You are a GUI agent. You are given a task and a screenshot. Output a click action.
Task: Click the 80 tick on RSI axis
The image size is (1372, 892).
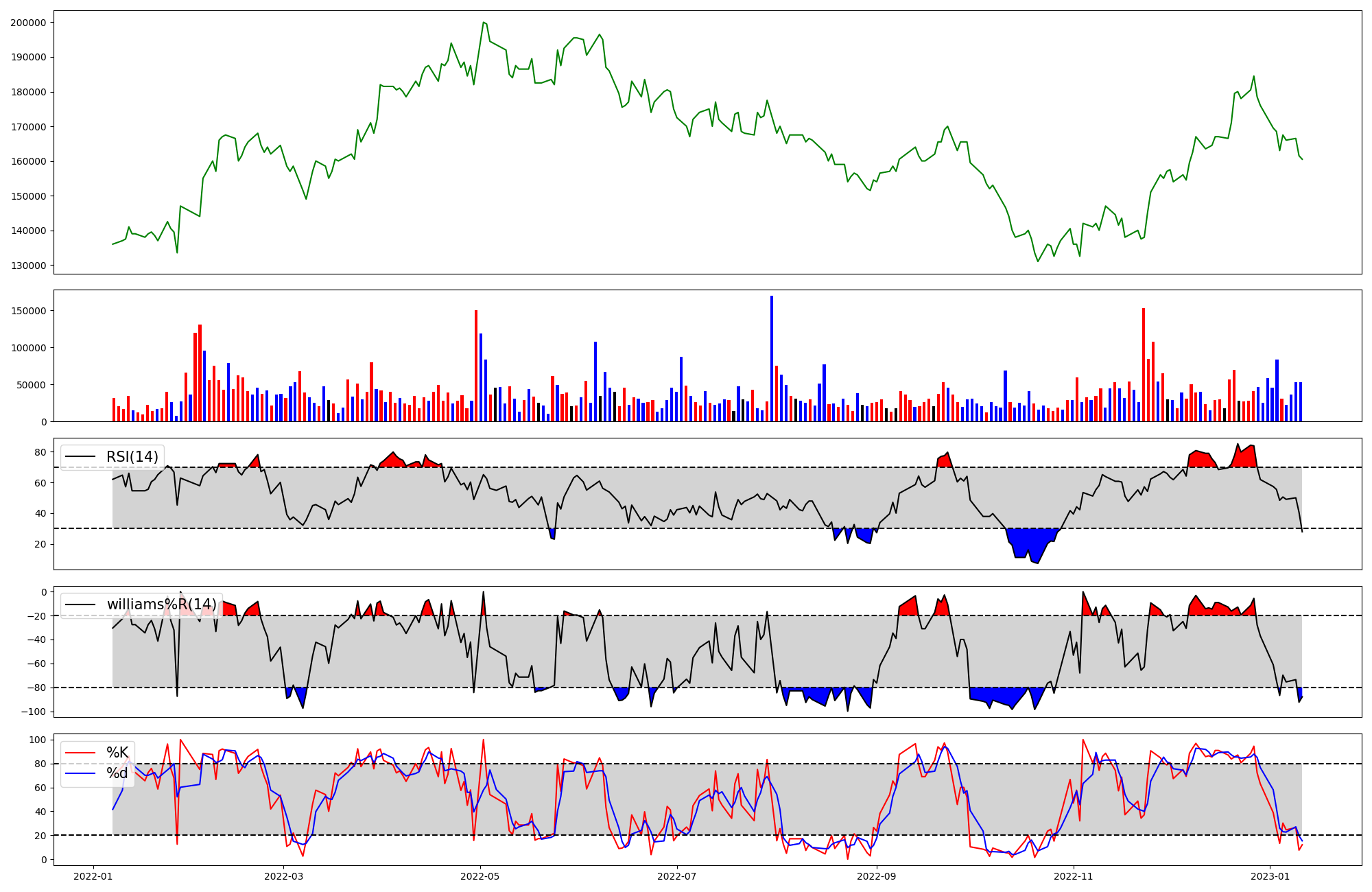coord(40,452)
